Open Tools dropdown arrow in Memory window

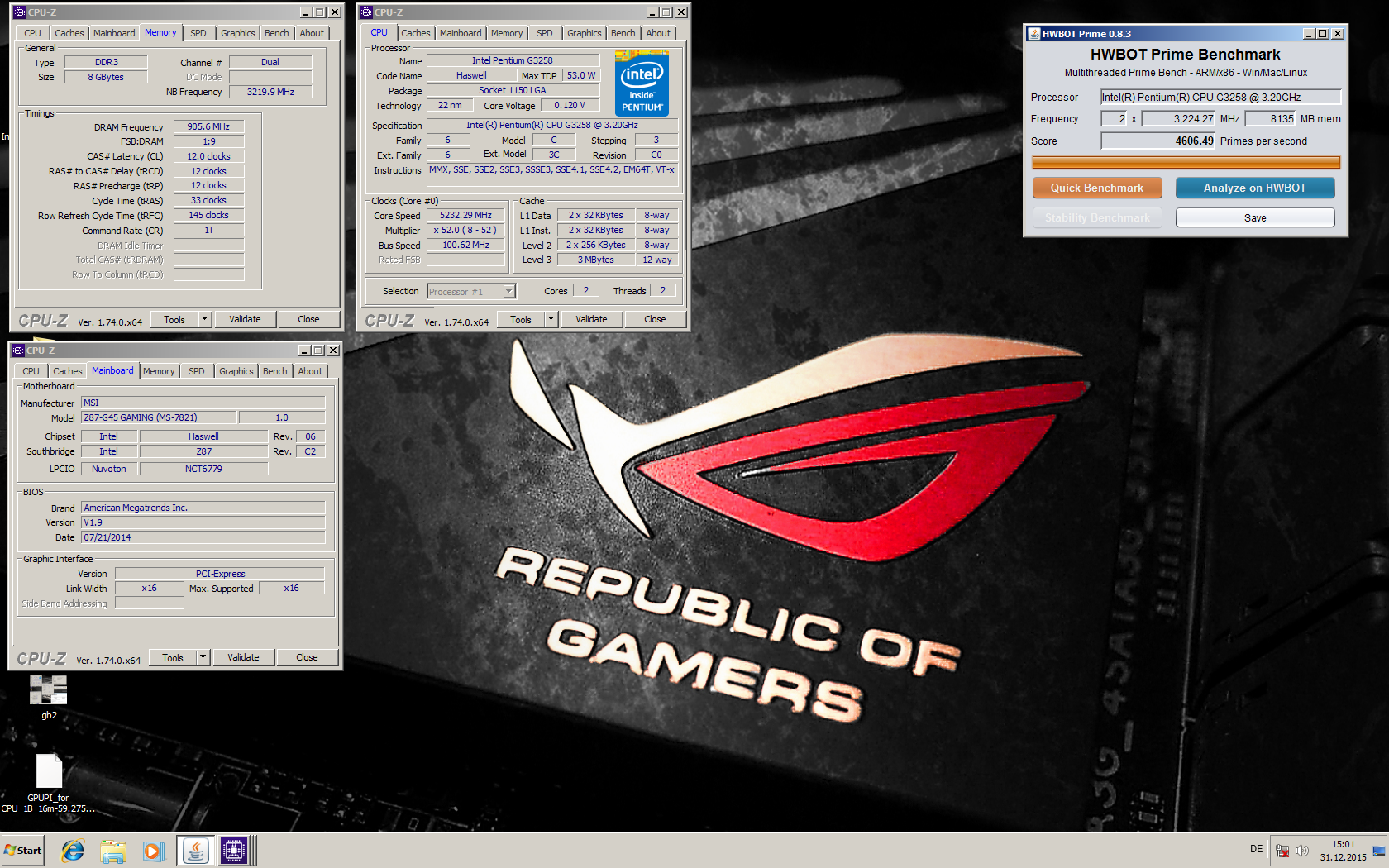tap(205, 319)
